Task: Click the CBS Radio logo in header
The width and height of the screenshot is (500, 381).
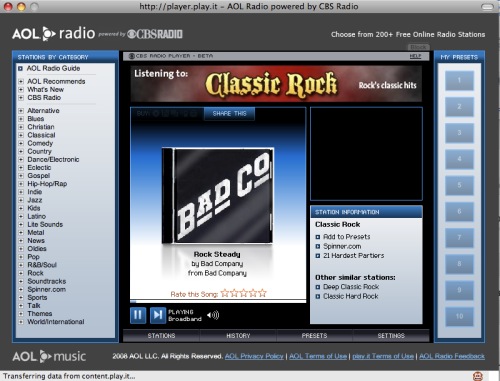Action: 155,34
